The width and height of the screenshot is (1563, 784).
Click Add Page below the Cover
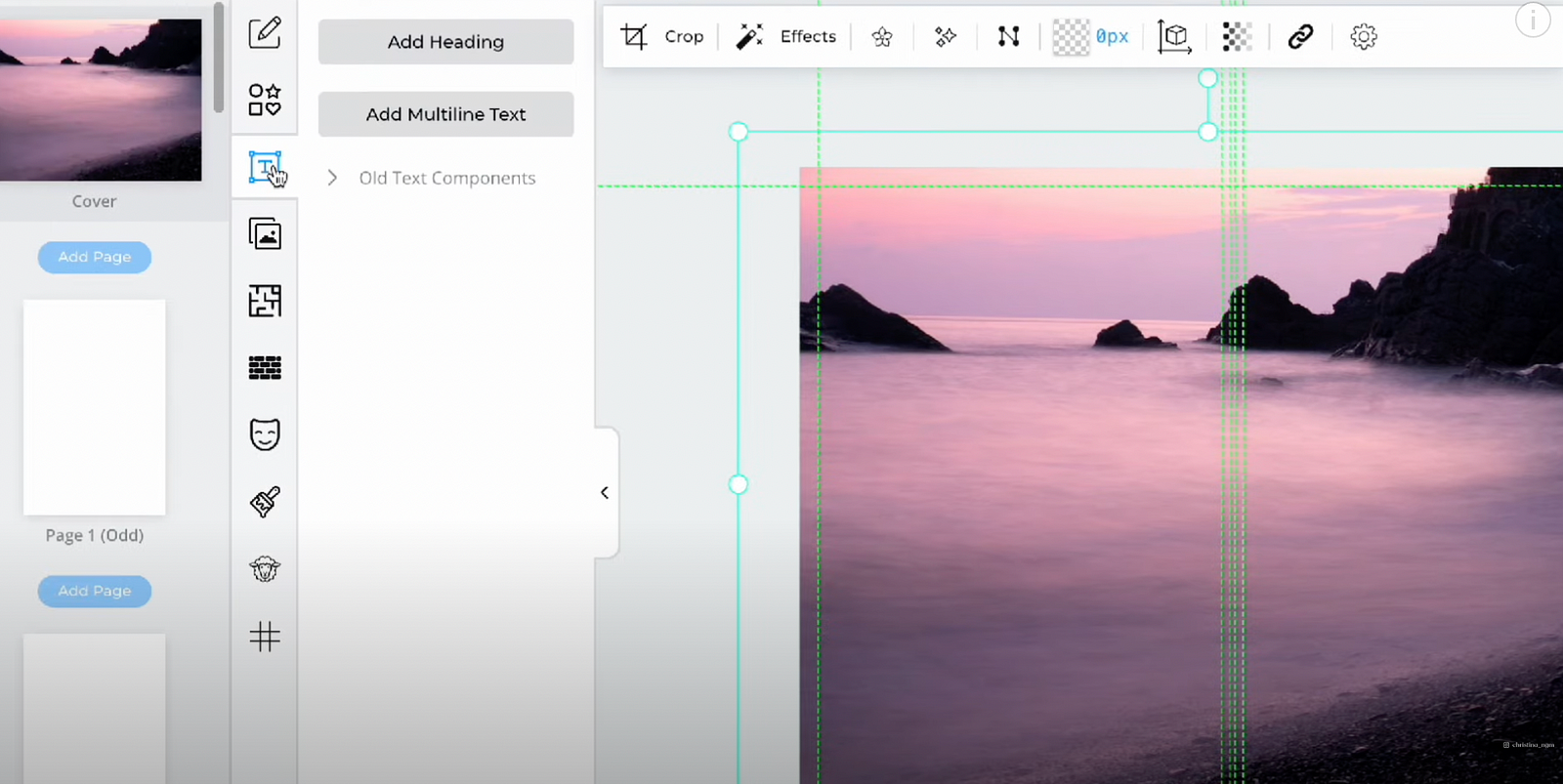point(95,257)
